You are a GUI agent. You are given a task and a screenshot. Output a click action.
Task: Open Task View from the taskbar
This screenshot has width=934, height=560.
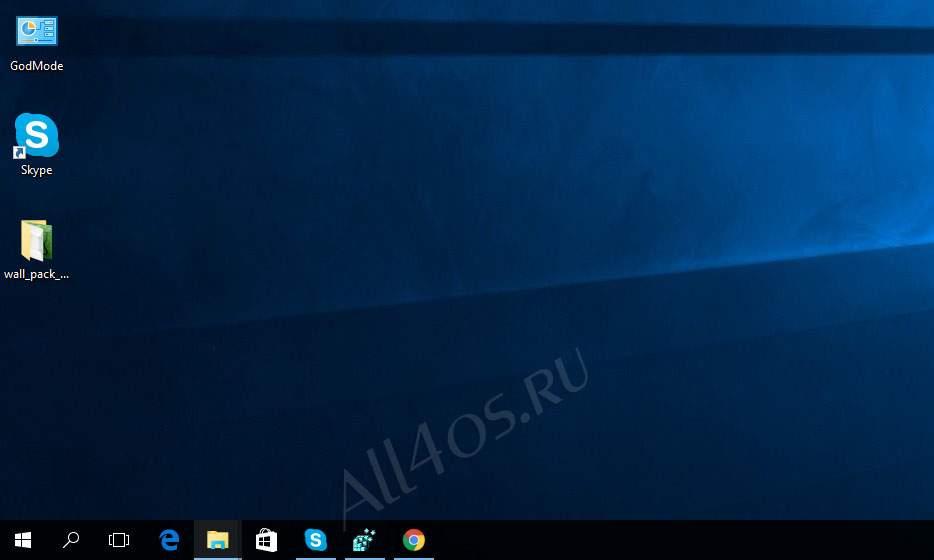coord(119,540)
